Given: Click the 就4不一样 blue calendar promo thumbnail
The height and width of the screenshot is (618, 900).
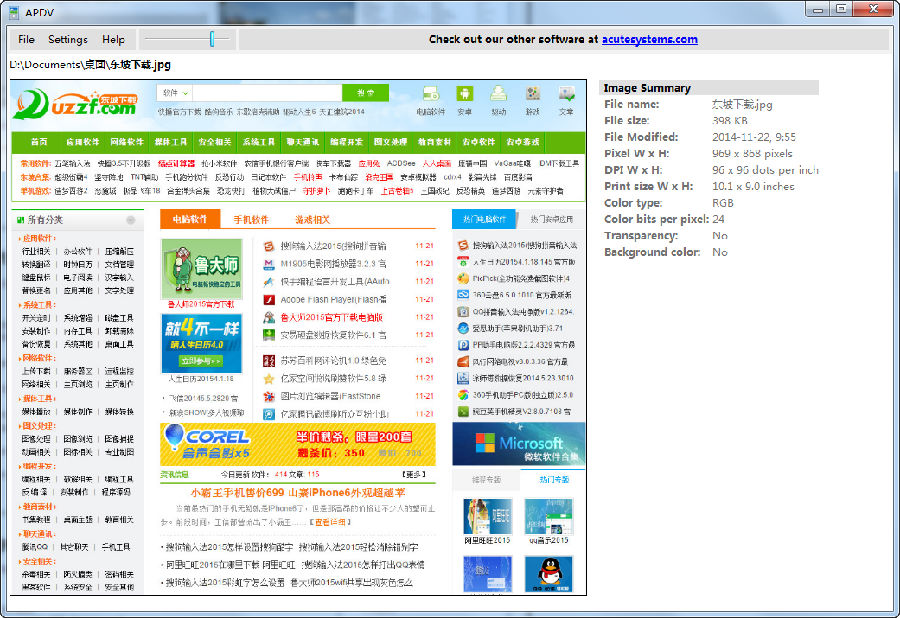Looking at the screenshot, I should click(201, 343).
